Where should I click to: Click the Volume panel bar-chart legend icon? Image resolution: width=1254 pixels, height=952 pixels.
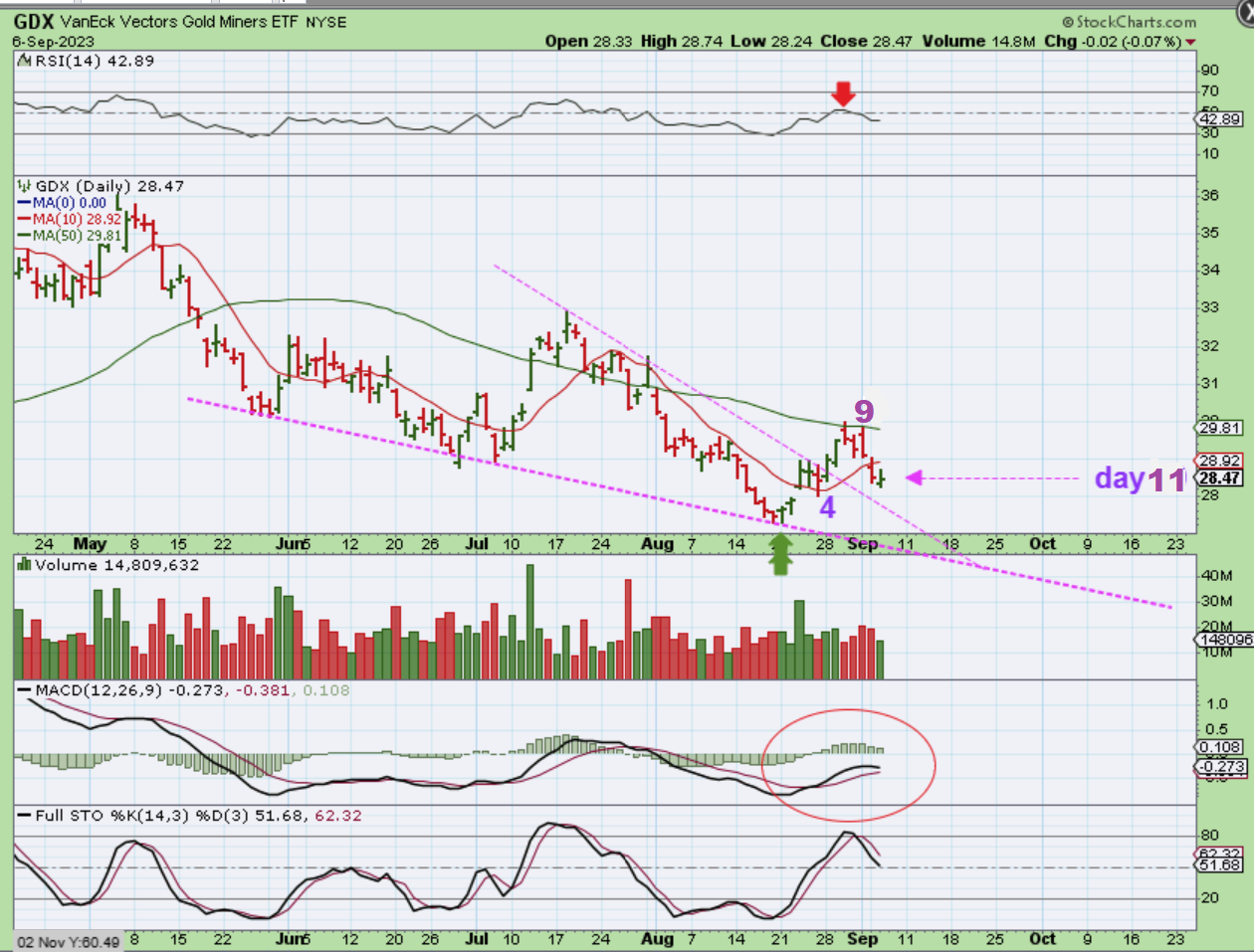click(x=24, y=565)
